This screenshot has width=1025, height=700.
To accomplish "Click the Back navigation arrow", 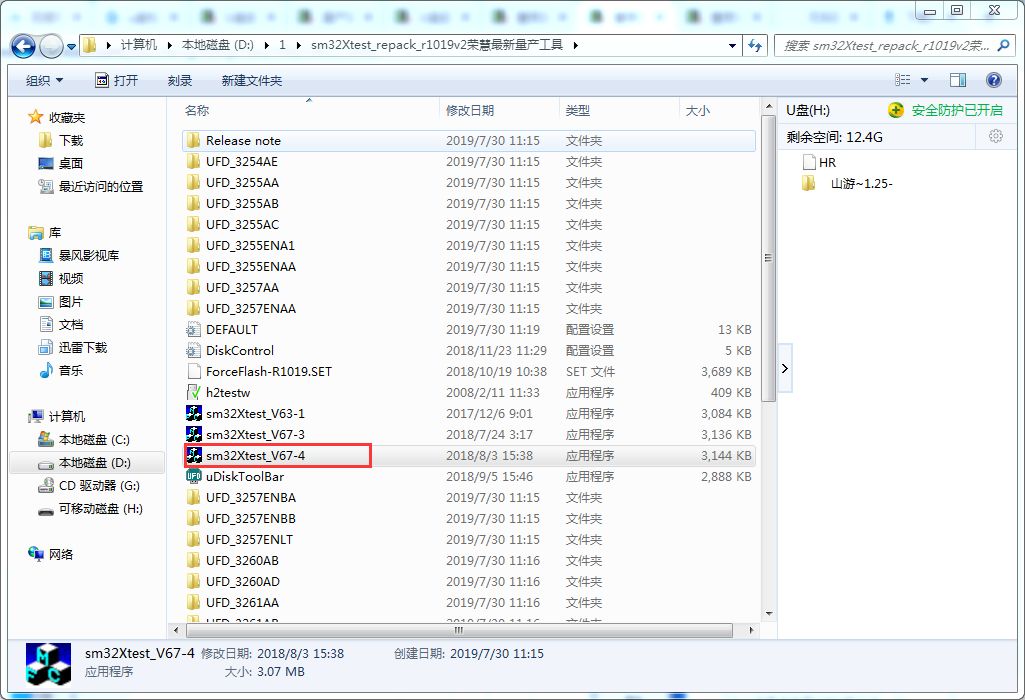I will (22, 45).
